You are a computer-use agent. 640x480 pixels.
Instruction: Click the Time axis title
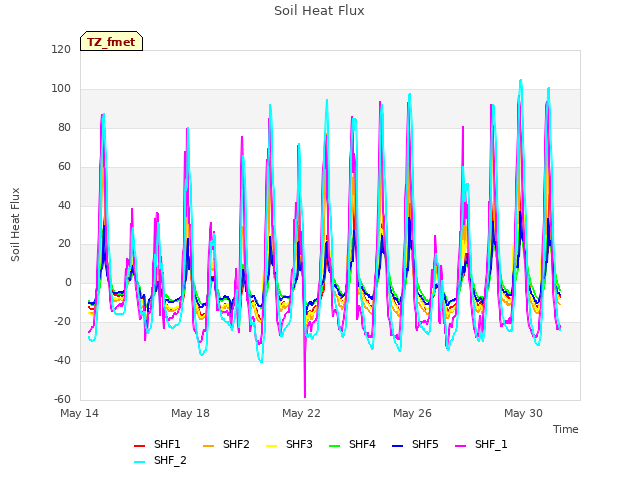tap(566, 429)
